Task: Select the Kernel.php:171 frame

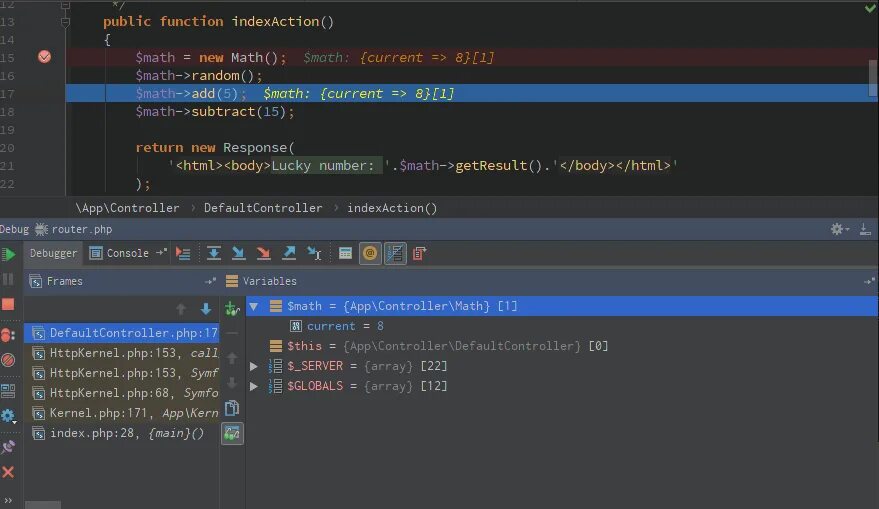Action: [122, 413]
